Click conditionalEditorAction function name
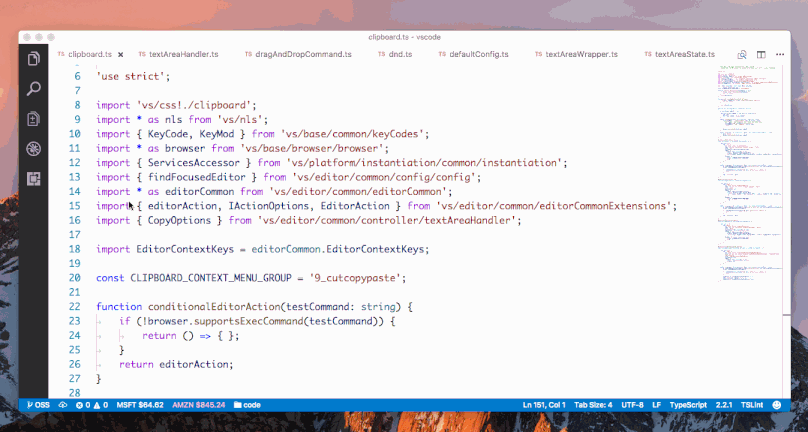The image size is (808, 432). click(x=214, y=307)
